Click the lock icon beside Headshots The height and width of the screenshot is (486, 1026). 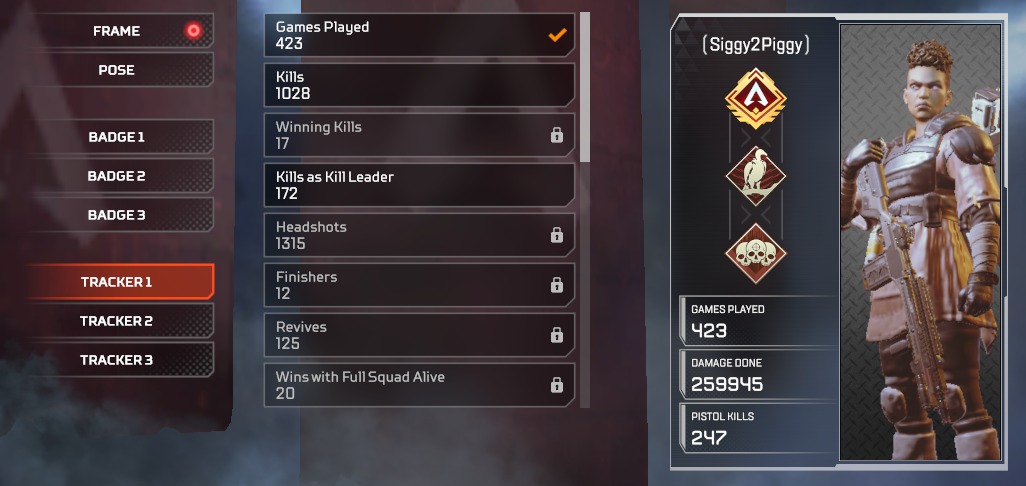(557, 235)
